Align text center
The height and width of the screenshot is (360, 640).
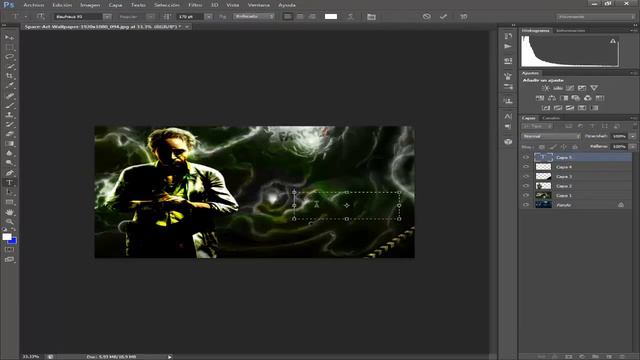click(x=300, y=17)
